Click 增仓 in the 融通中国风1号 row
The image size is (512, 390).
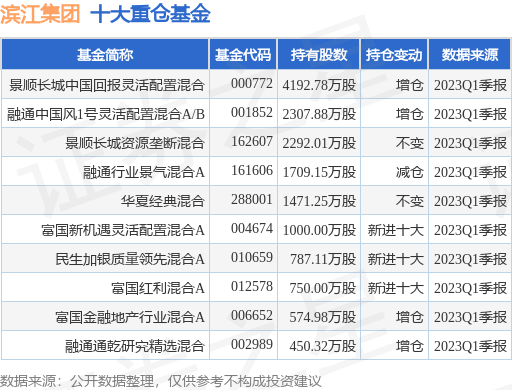pyautogui.click(x=410, y=114)
